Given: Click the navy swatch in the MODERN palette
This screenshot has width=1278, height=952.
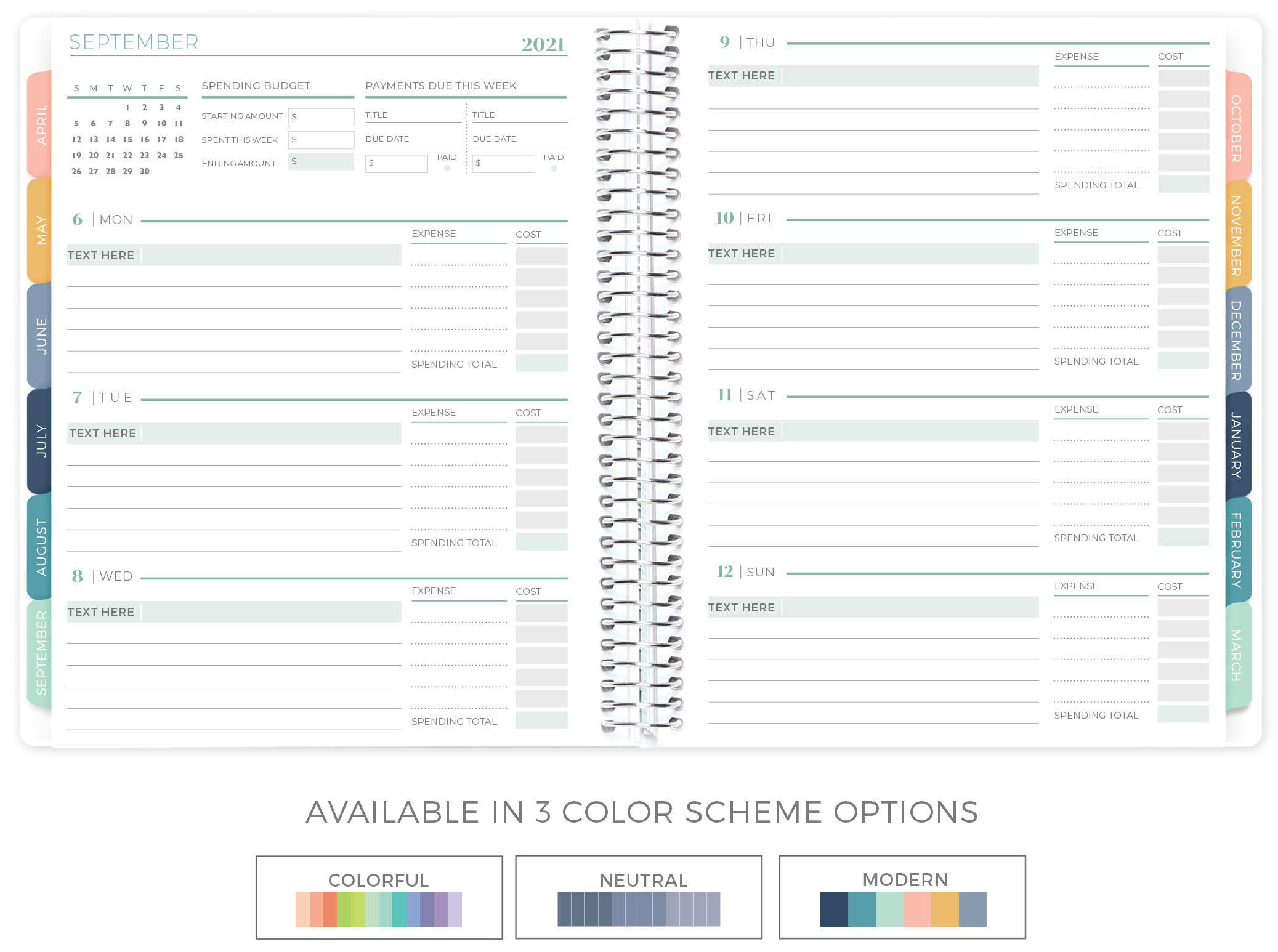Looking at the screenshot, I should [834, 909].
